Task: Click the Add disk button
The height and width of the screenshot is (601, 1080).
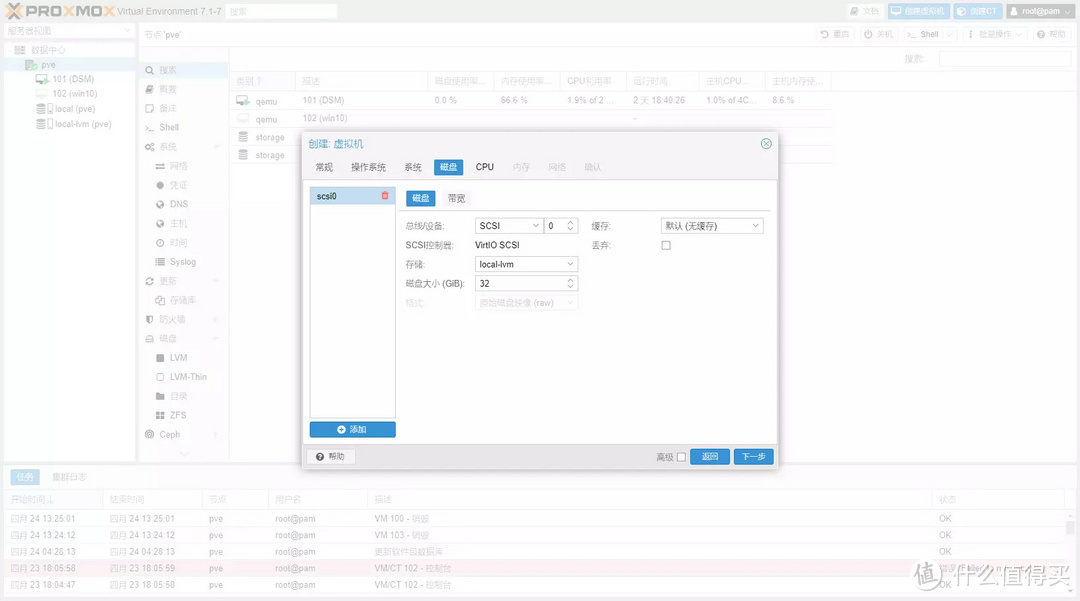Action: point(353,430)
